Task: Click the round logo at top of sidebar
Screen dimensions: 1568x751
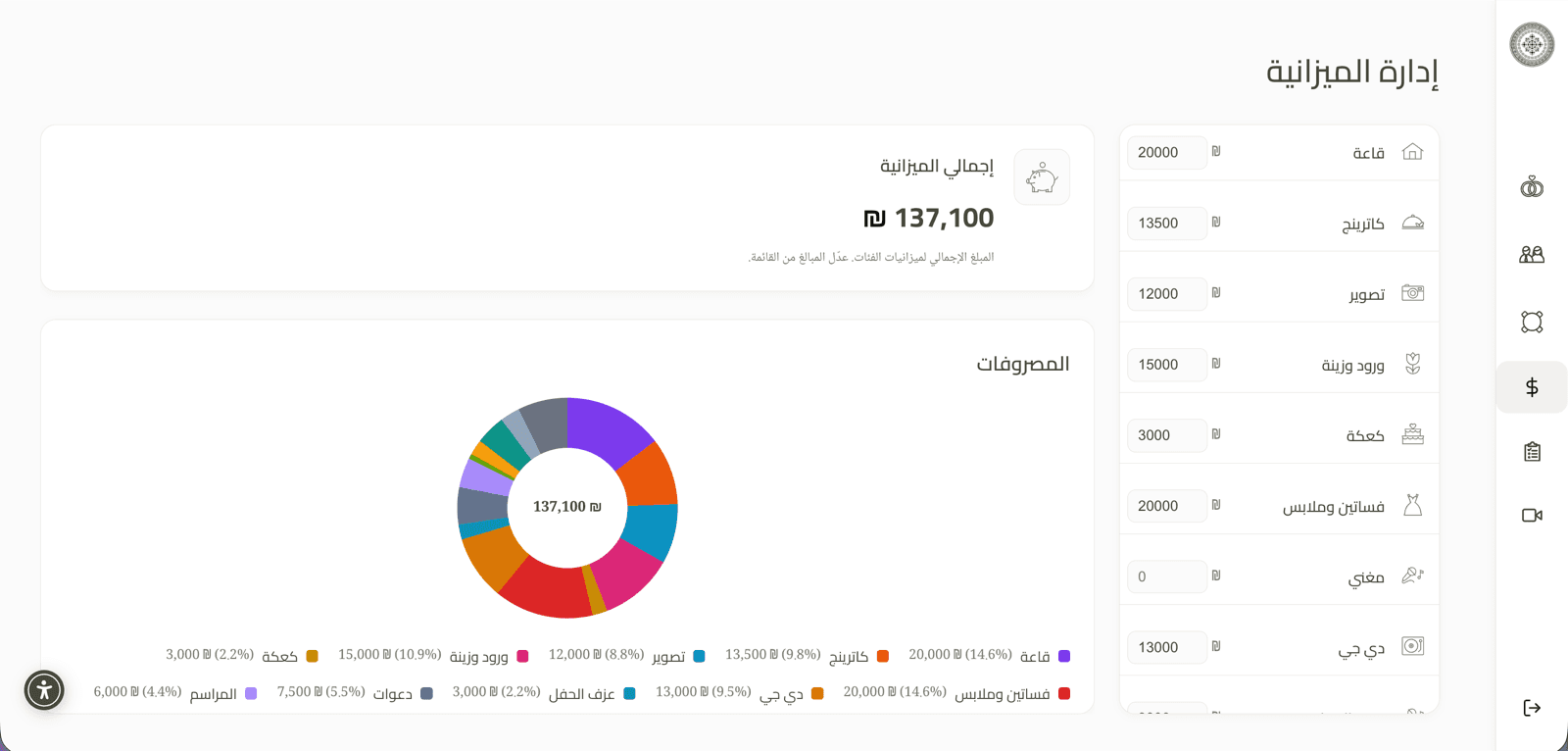Action: pos(1532,44)
